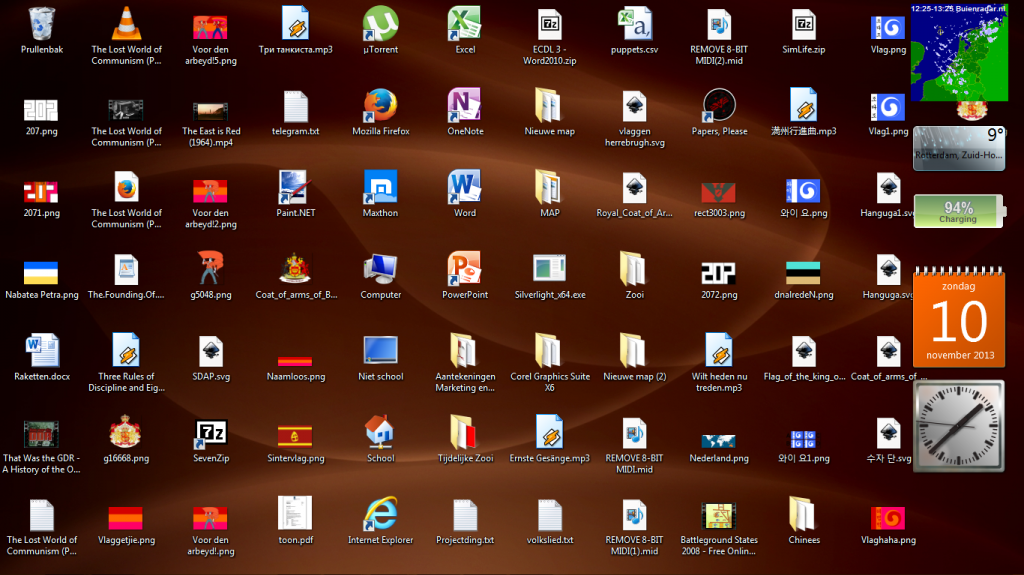Open the Mozilla Firefox shortcut

(x=380, y=105)
